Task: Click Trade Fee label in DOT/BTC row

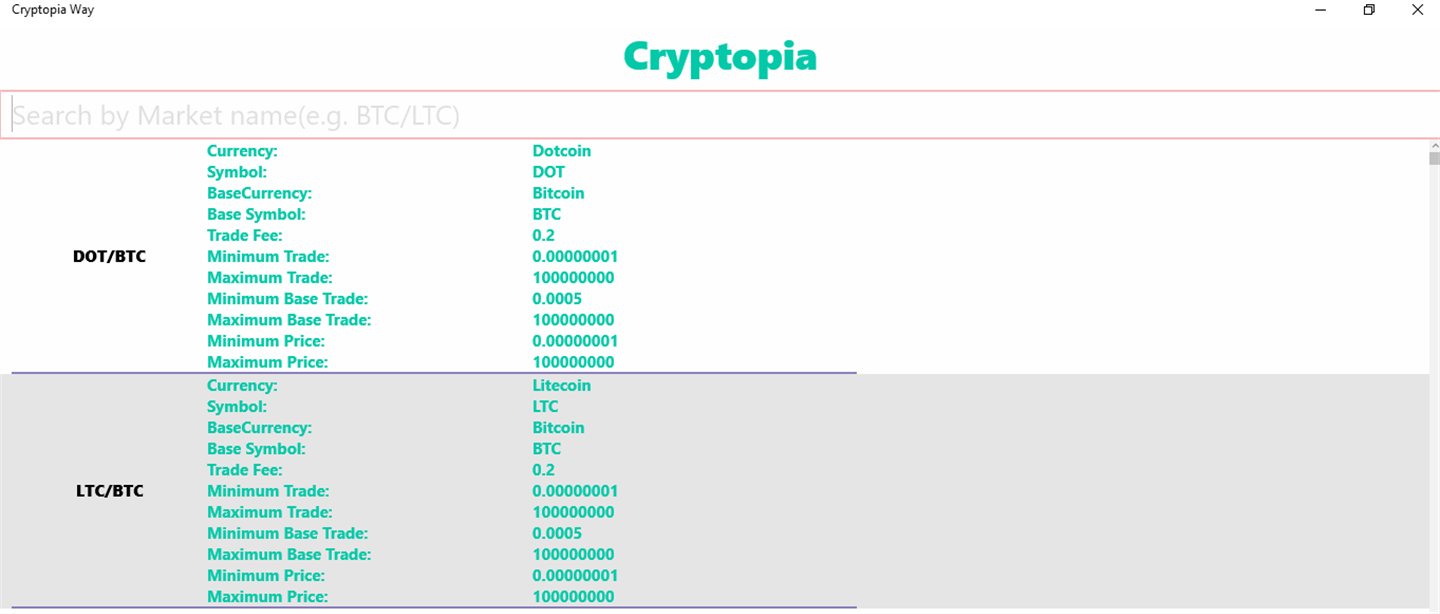Action: 245,235
